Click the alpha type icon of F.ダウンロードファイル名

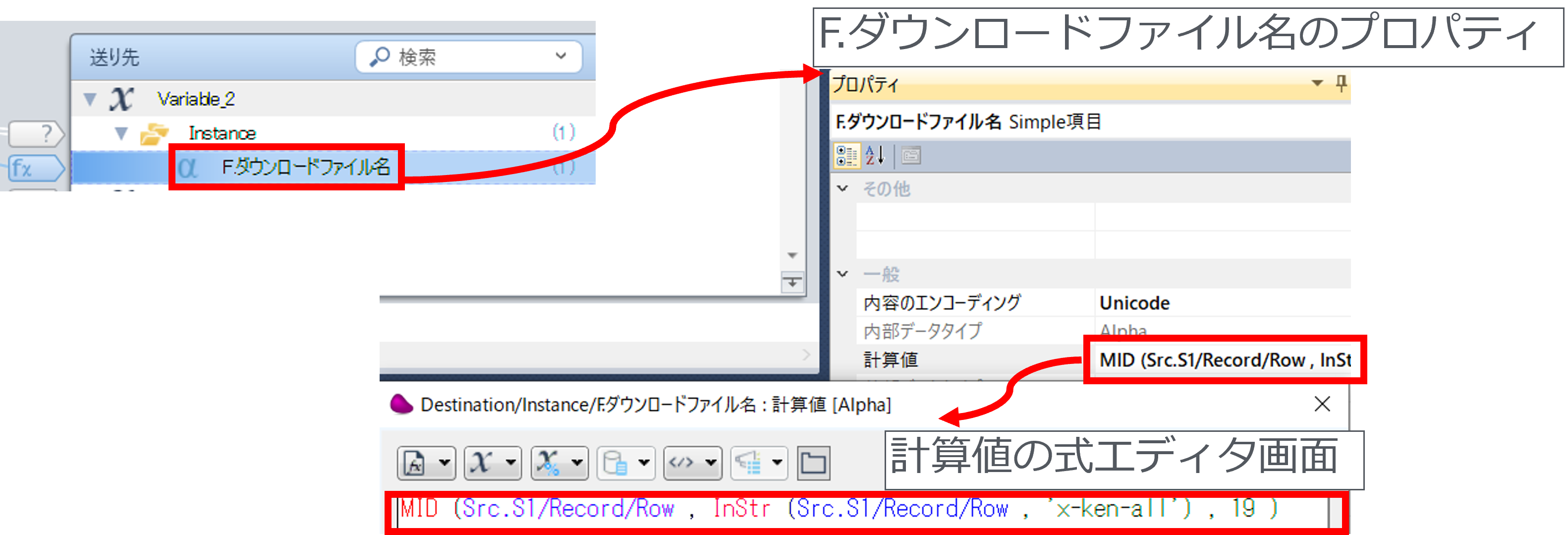pyautogui.click(x=187, y=167)
